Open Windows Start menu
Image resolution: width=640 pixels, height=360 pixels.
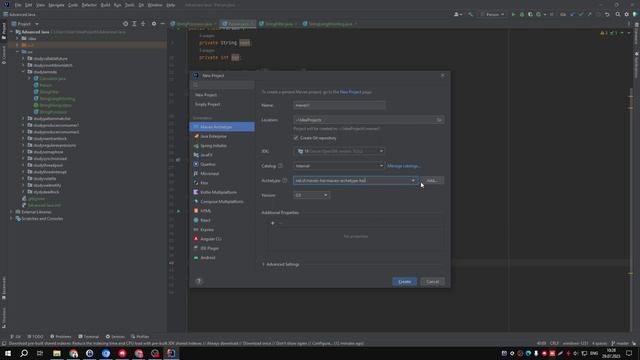click(x=8, y=353)
